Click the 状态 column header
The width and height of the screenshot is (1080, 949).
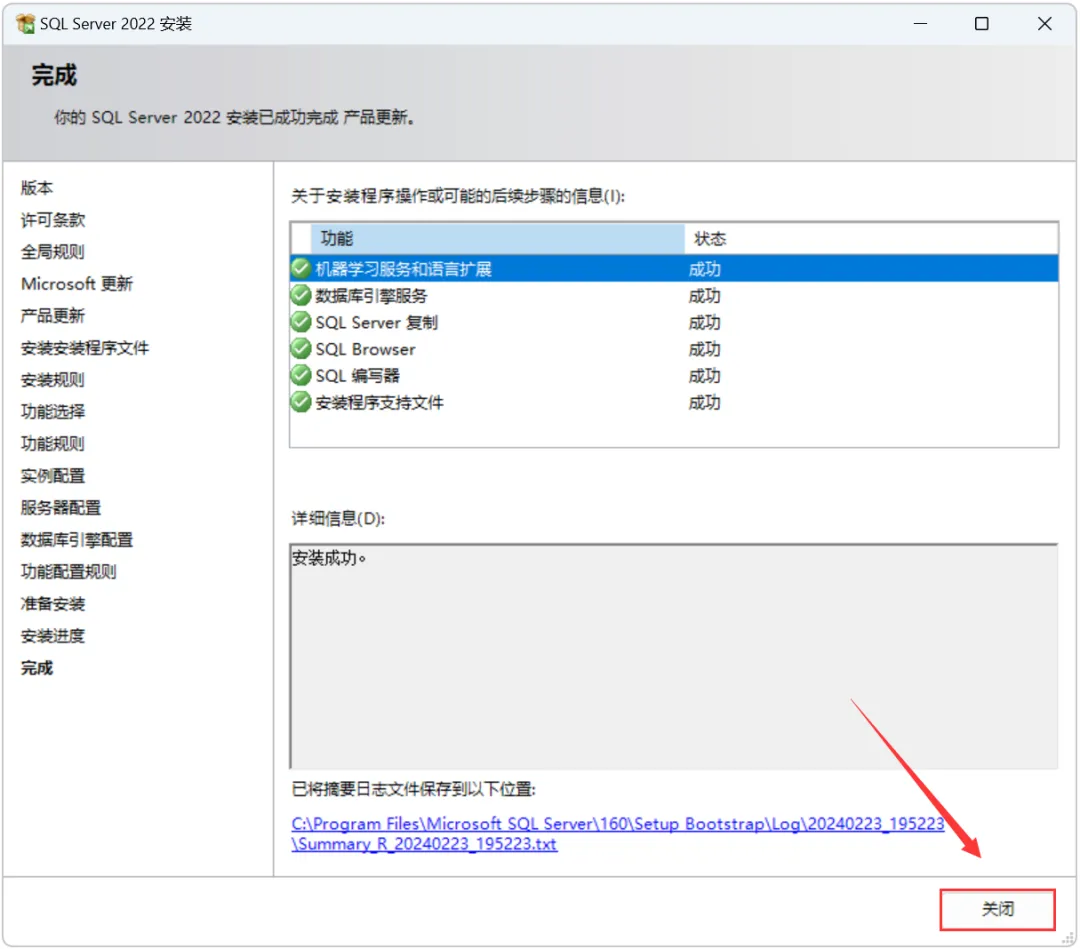(x=871, y=238)
